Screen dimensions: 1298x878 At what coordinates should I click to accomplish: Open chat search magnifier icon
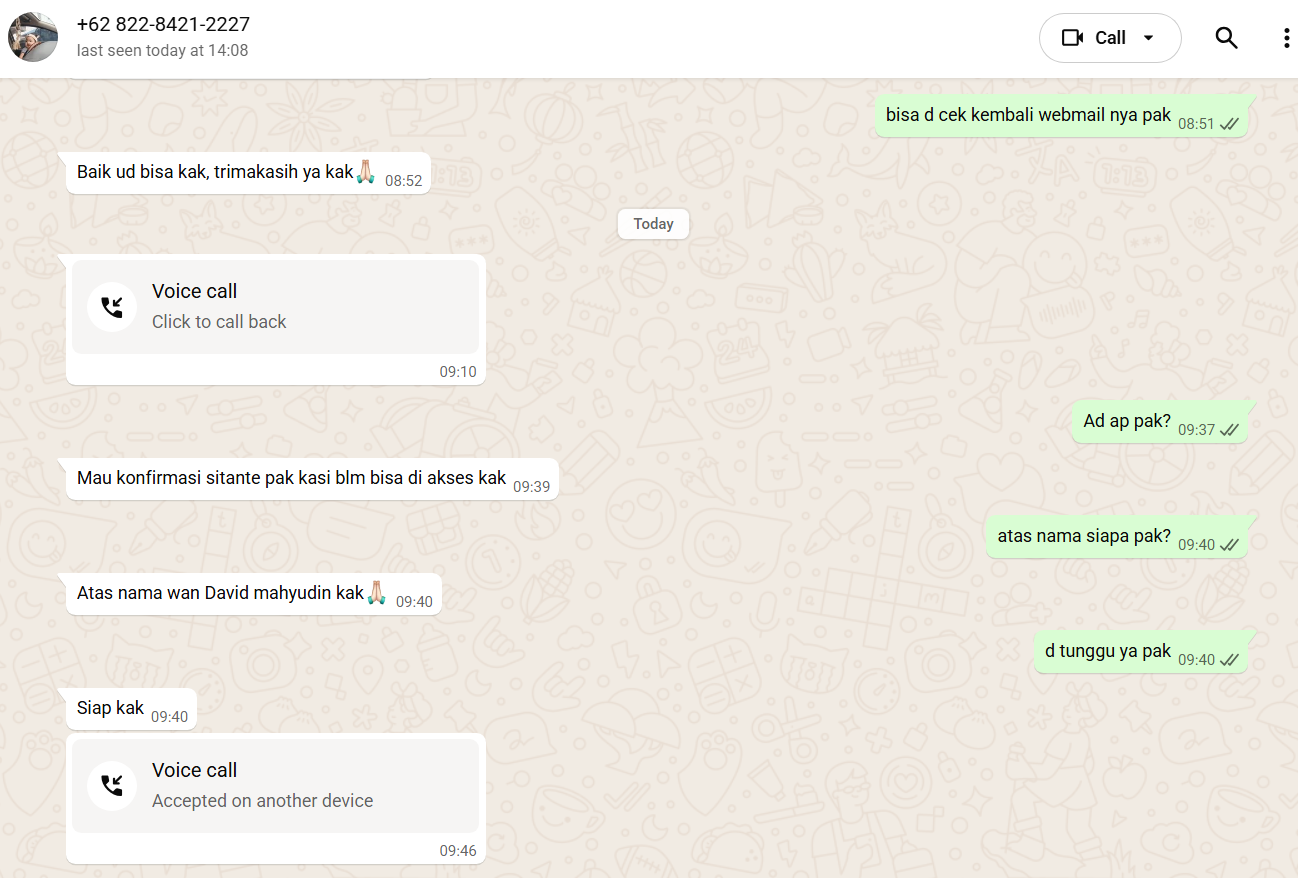pos(1226,38)
